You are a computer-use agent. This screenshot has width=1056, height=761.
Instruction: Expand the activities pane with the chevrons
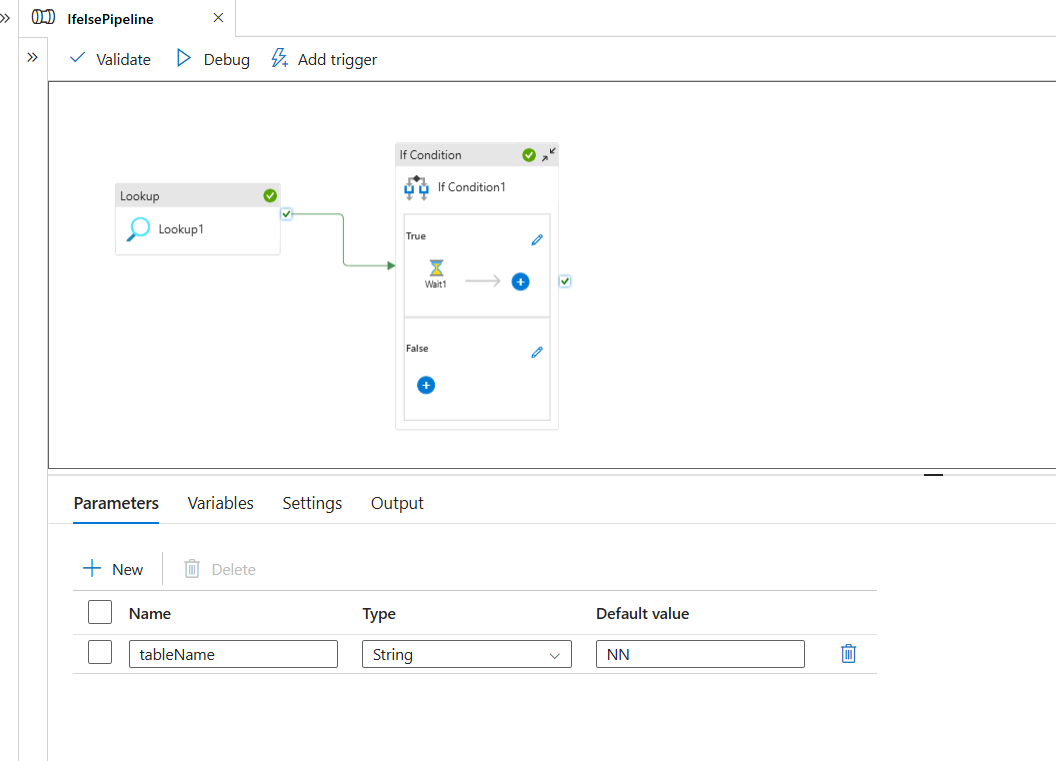click(32, 57)
